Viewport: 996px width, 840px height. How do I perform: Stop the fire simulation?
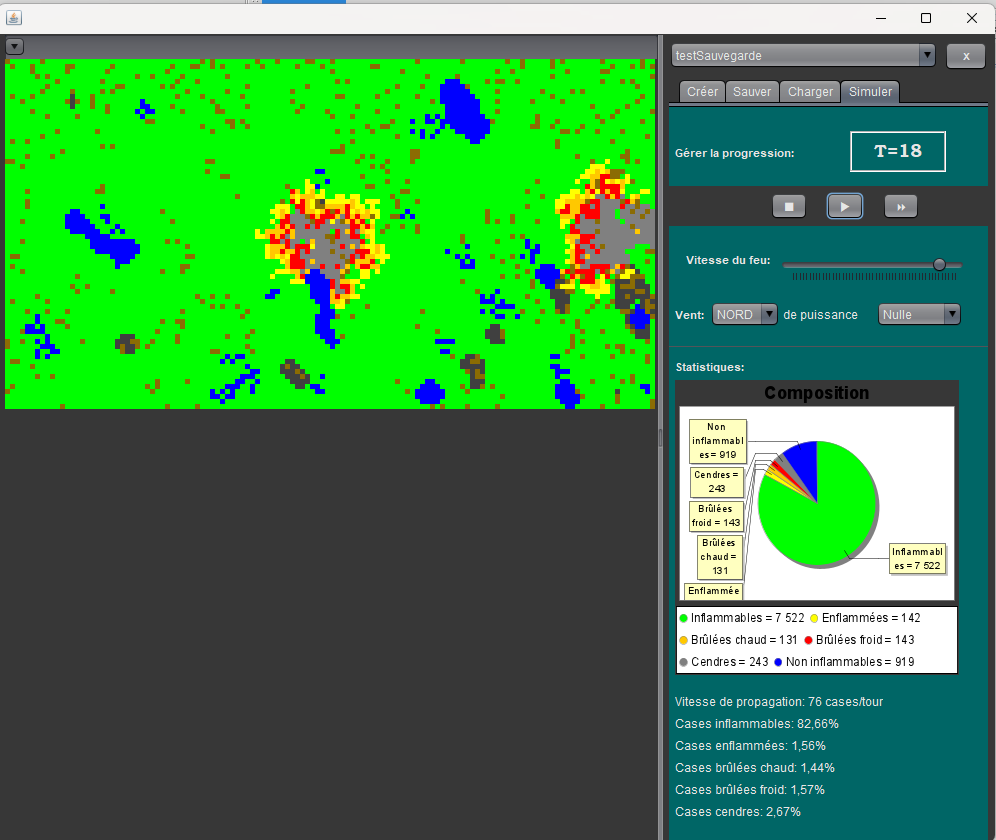(x=788, y=206)
